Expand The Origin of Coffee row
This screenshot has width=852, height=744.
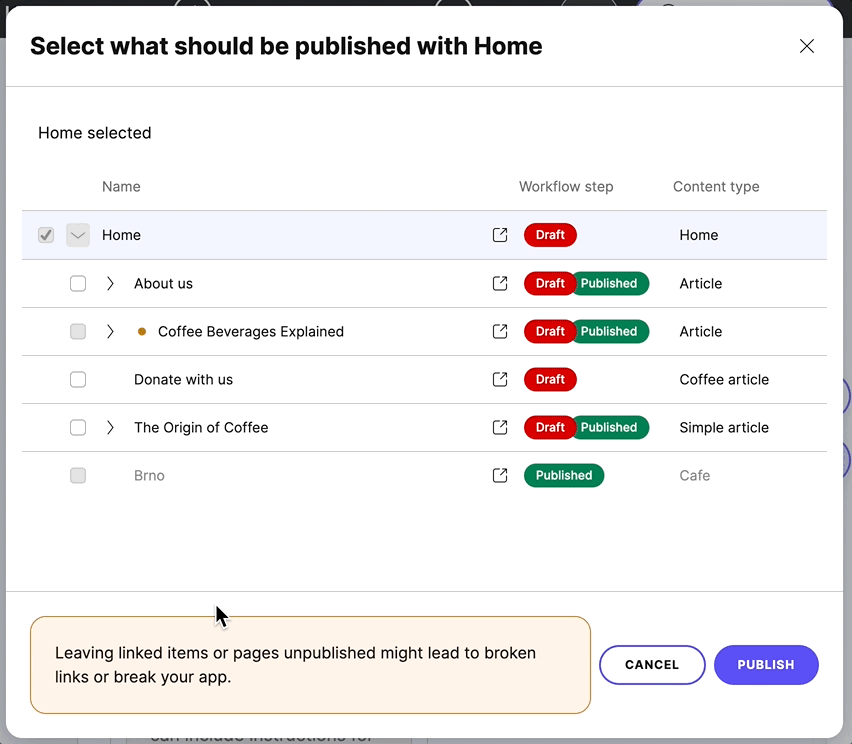110,427
